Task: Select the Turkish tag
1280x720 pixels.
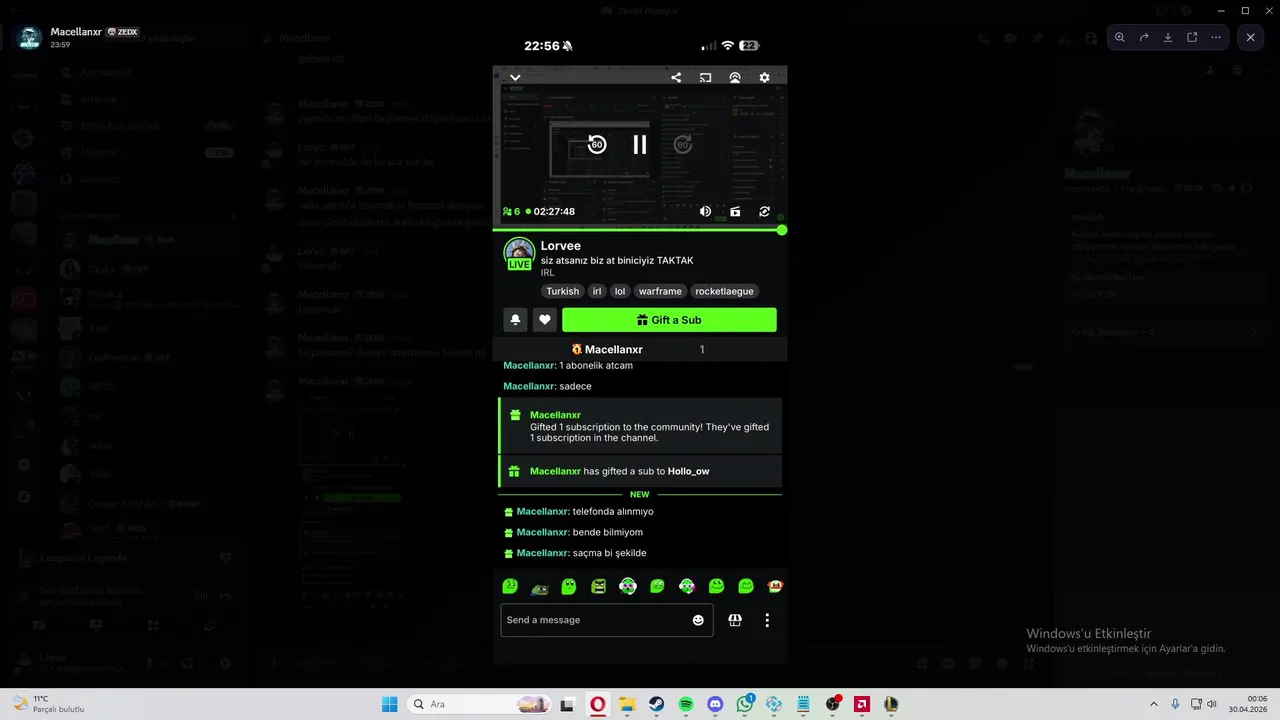Action: tap(562, 291)
